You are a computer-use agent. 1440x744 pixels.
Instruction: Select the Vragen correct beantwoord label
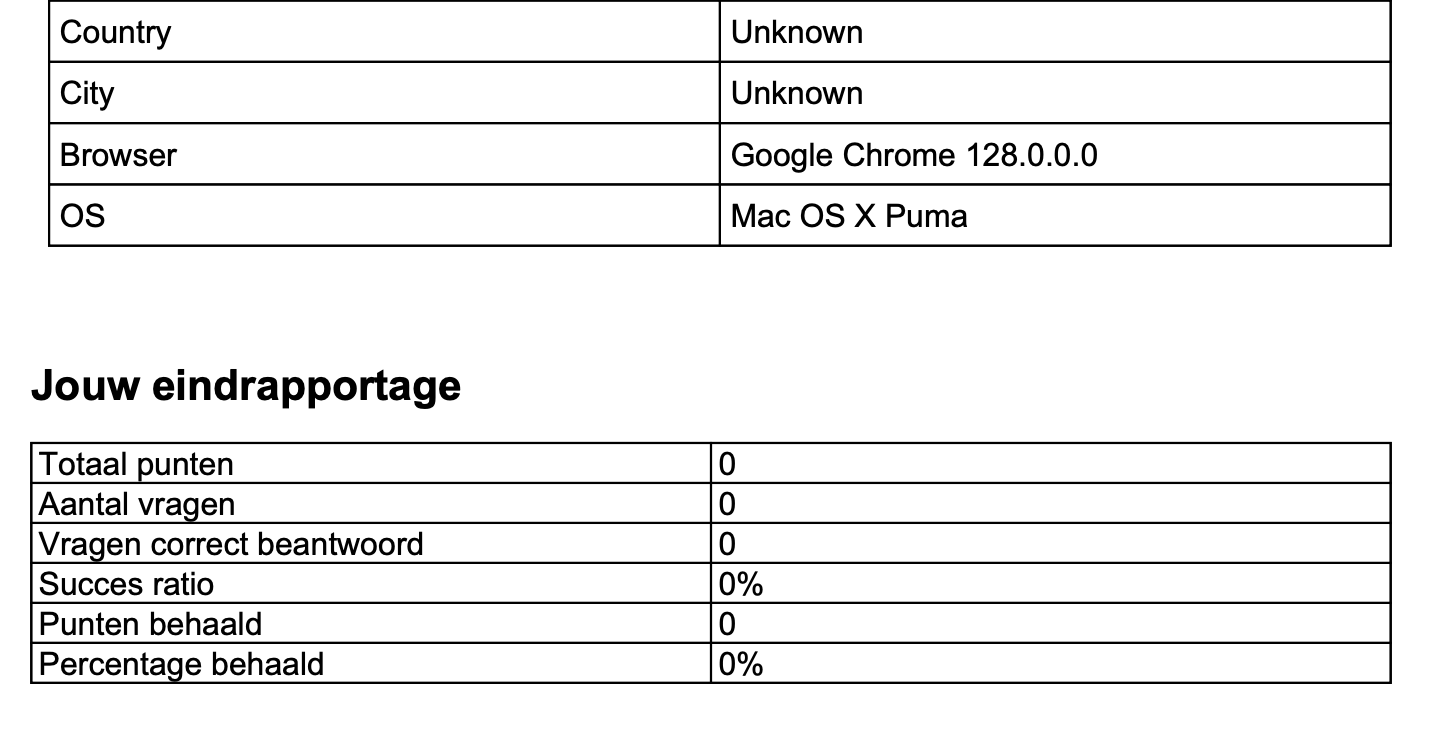pos(231,544)
